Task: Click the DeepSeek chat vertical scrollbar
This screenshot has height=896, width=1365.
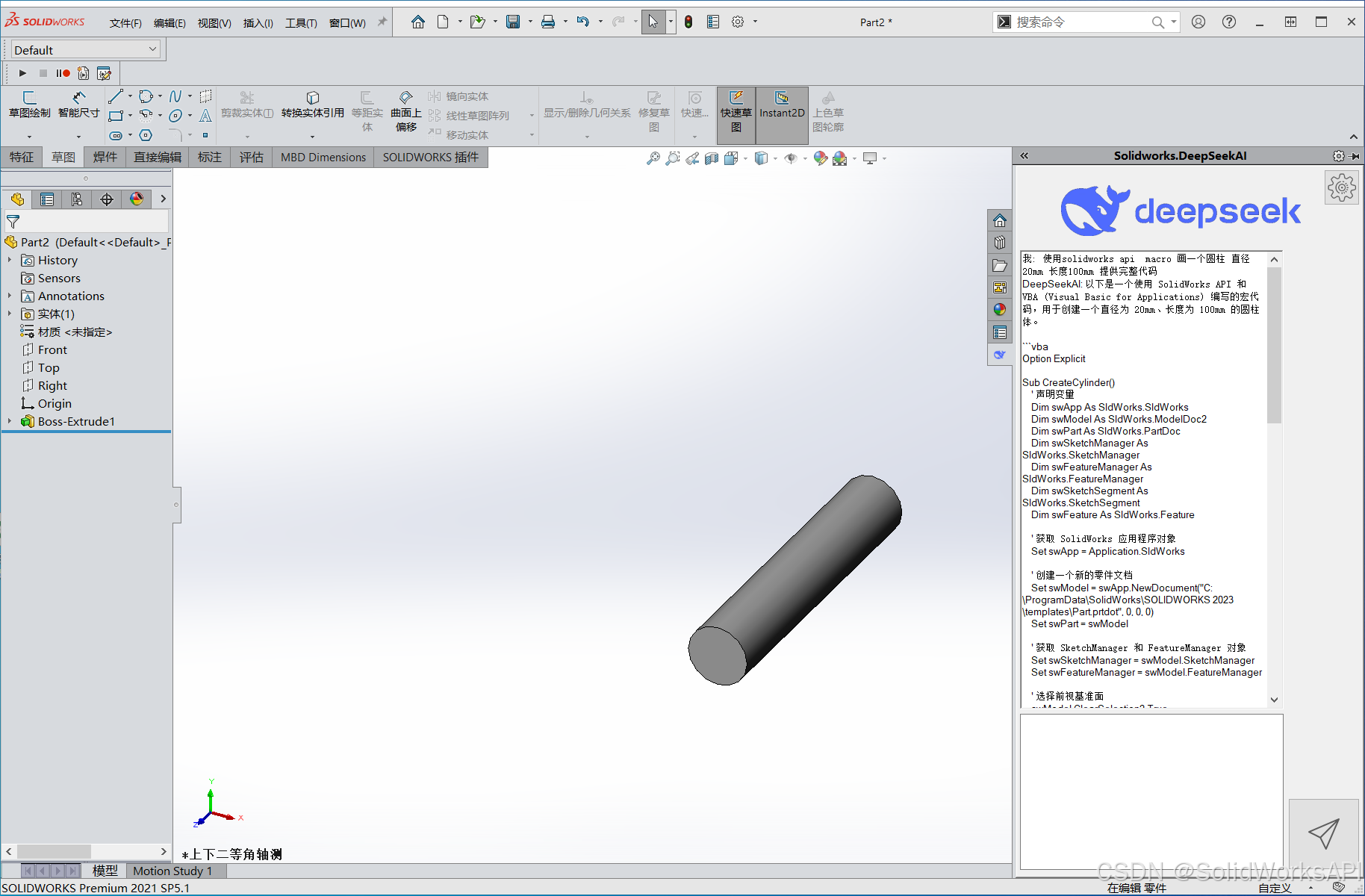Action: (x=1274, y=343)
